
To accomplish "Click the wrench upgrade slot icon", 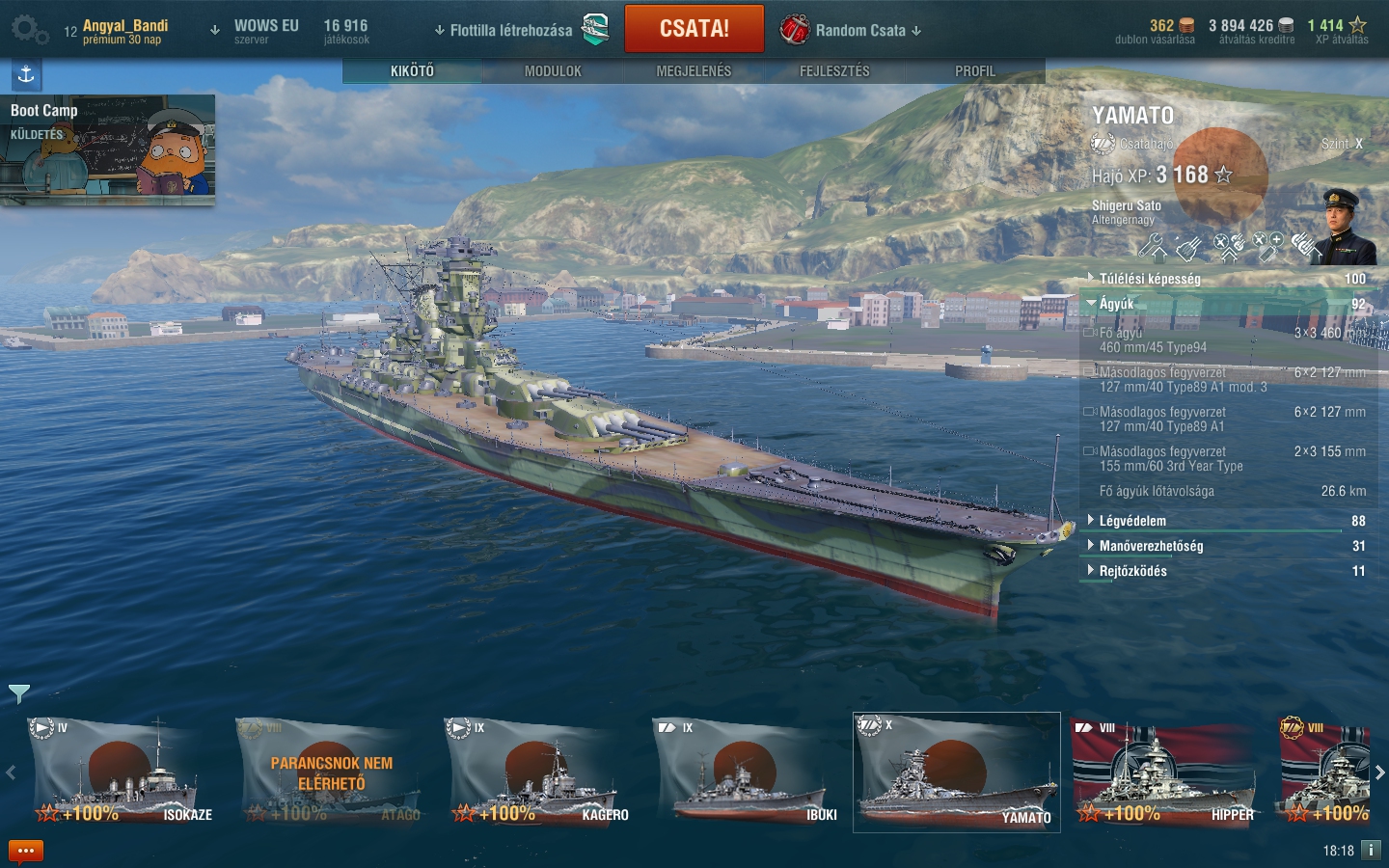I will point(1152,247).
